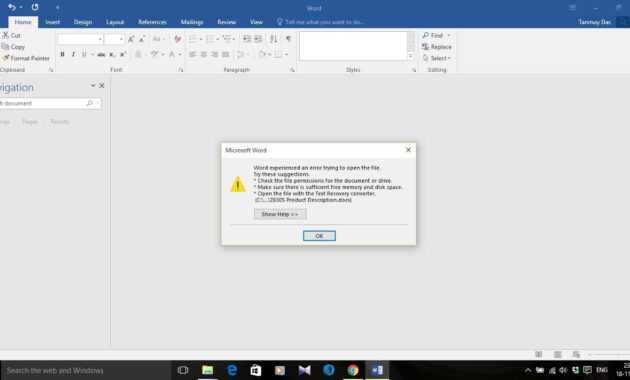Image resolution: width=630 pixels, height=380 pixels.
Task: Click the Tell me what you want box
Action: 321,22
